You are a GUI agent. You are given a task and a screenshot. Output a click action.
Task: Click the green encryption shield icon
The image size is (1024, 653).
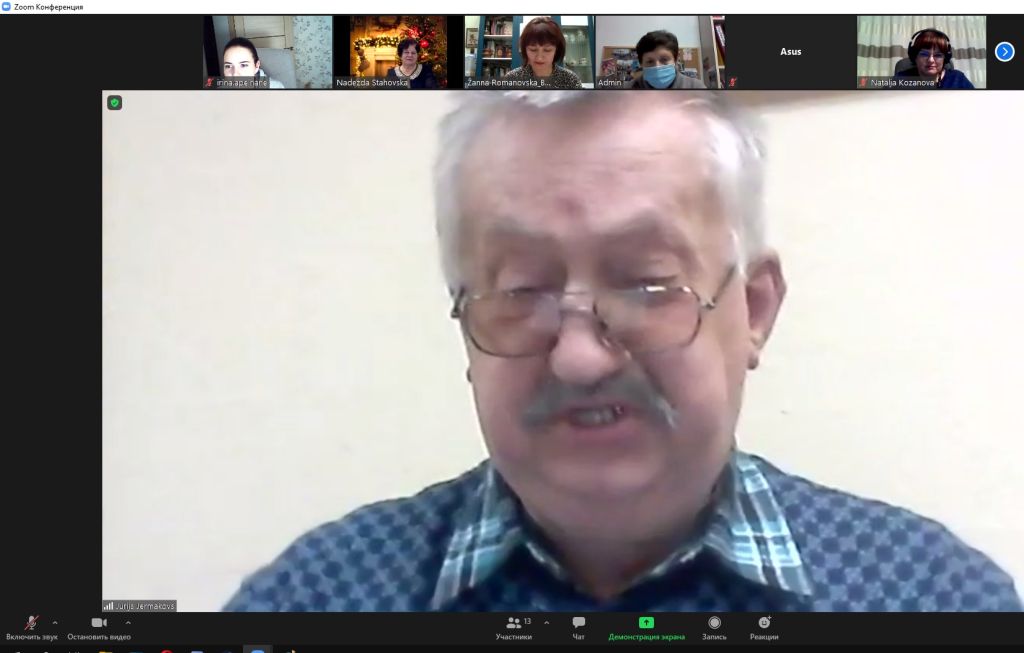pyautogui.click(x=115, y=102)
